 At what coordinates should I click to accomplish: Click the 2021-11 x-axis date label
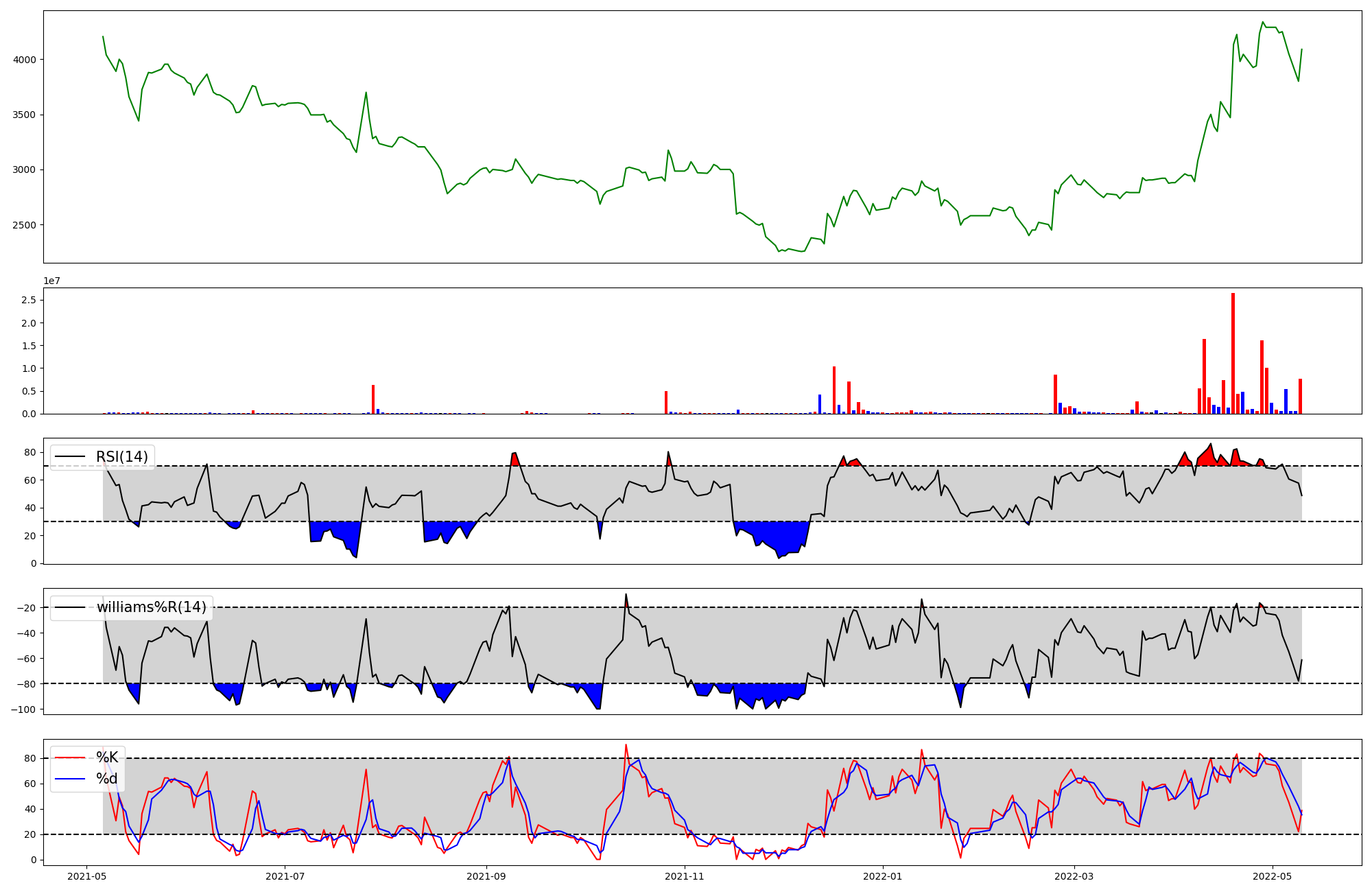(685, 876)
